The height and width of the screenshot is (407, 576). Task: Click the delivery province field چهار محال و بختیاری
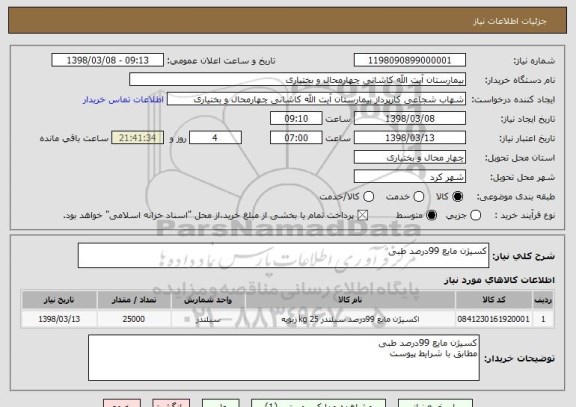pyautogui.click(x=410, y=158)
